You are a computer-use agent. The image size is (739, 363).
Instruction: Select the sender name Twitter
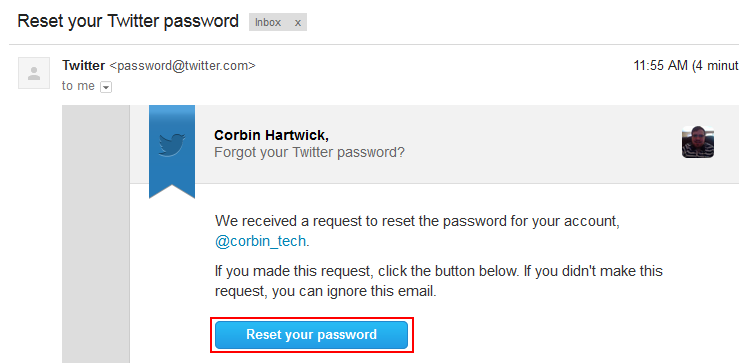coord(83,66)
